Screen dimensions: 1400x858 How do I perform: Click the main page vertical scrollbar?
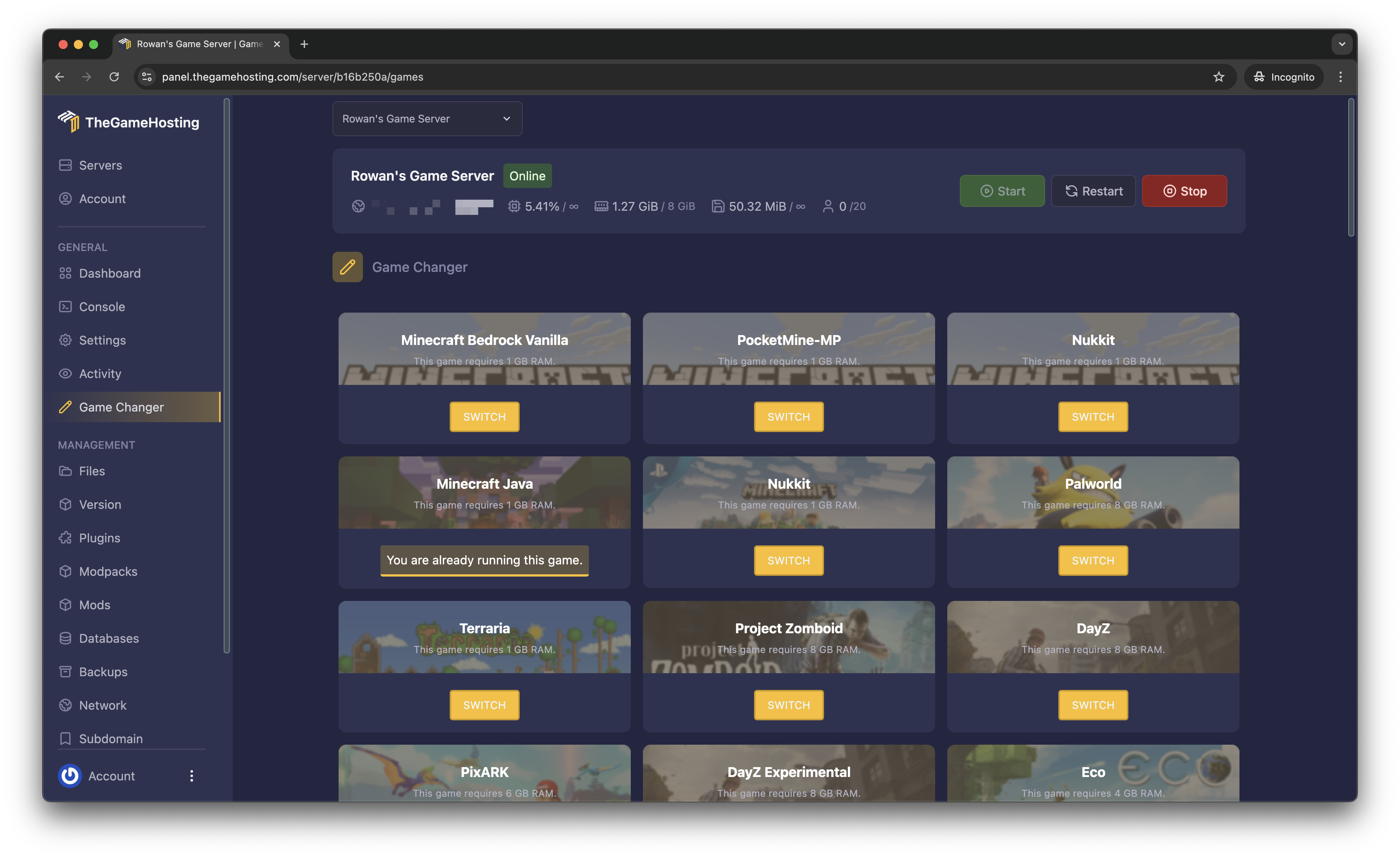1351,167
